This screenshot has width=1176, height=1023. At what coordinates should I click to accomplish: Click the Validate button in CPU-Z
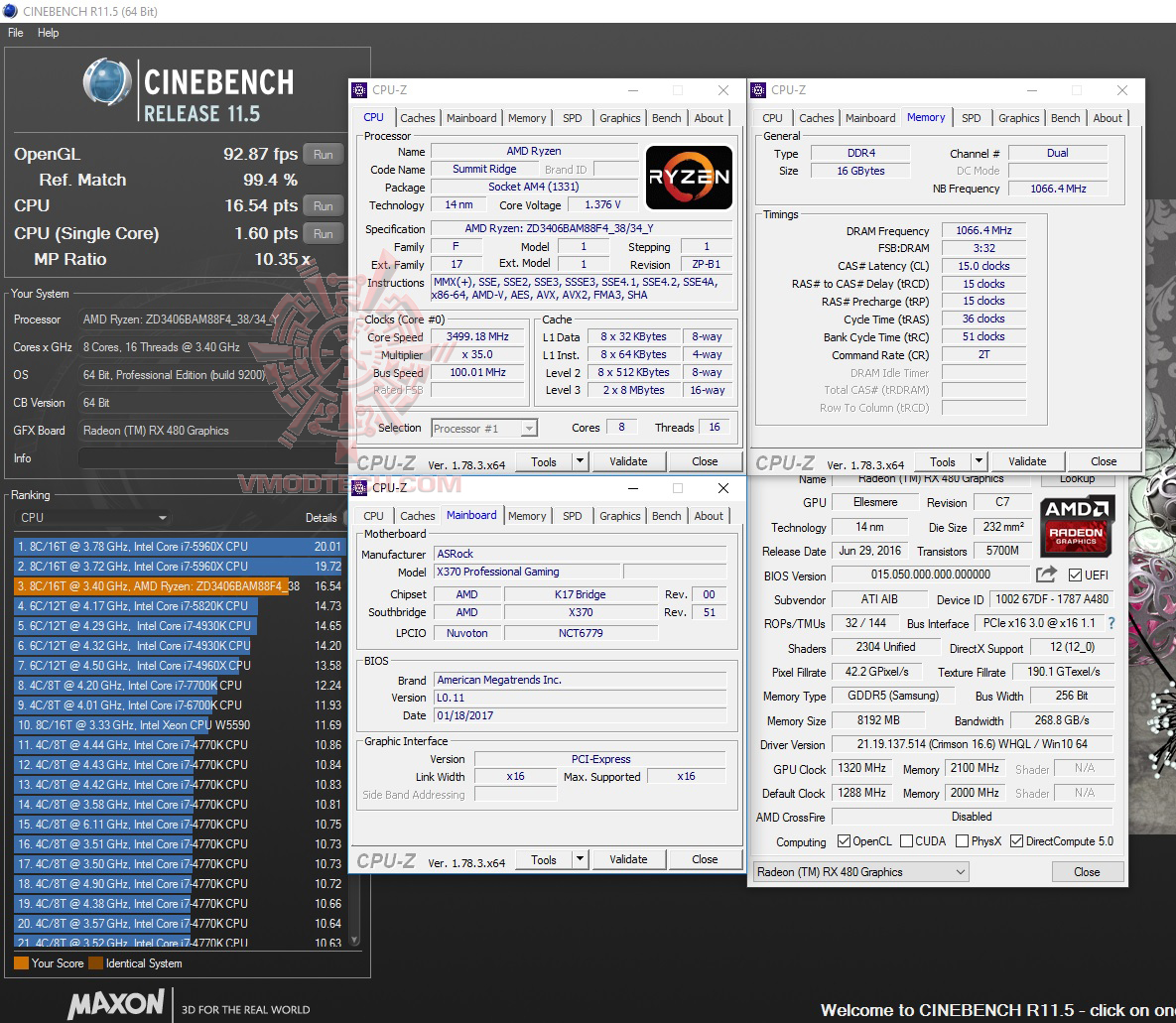click(x=629, y=460)
